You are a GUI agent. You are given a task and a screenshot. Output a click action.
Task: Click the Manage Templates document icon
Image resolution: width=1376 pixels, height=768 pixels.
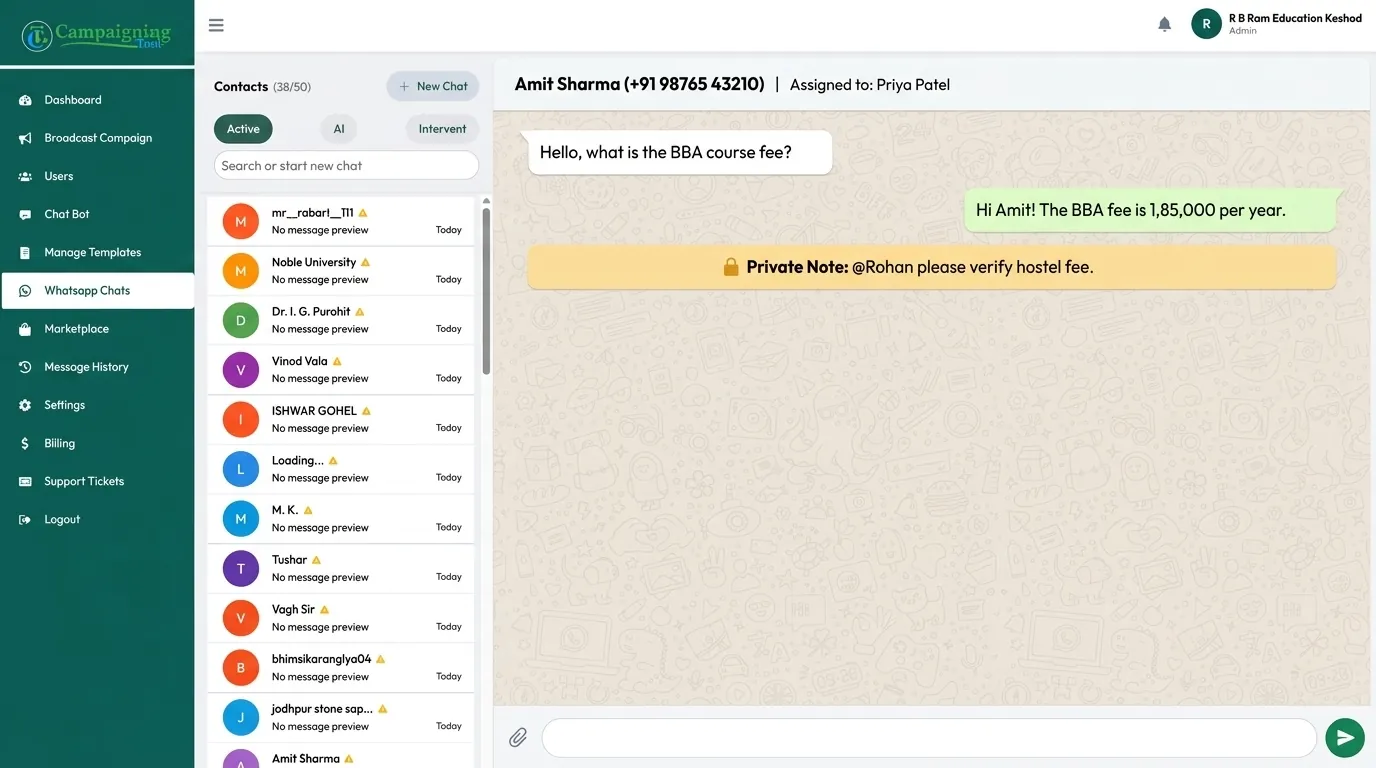tap(25, 252)
